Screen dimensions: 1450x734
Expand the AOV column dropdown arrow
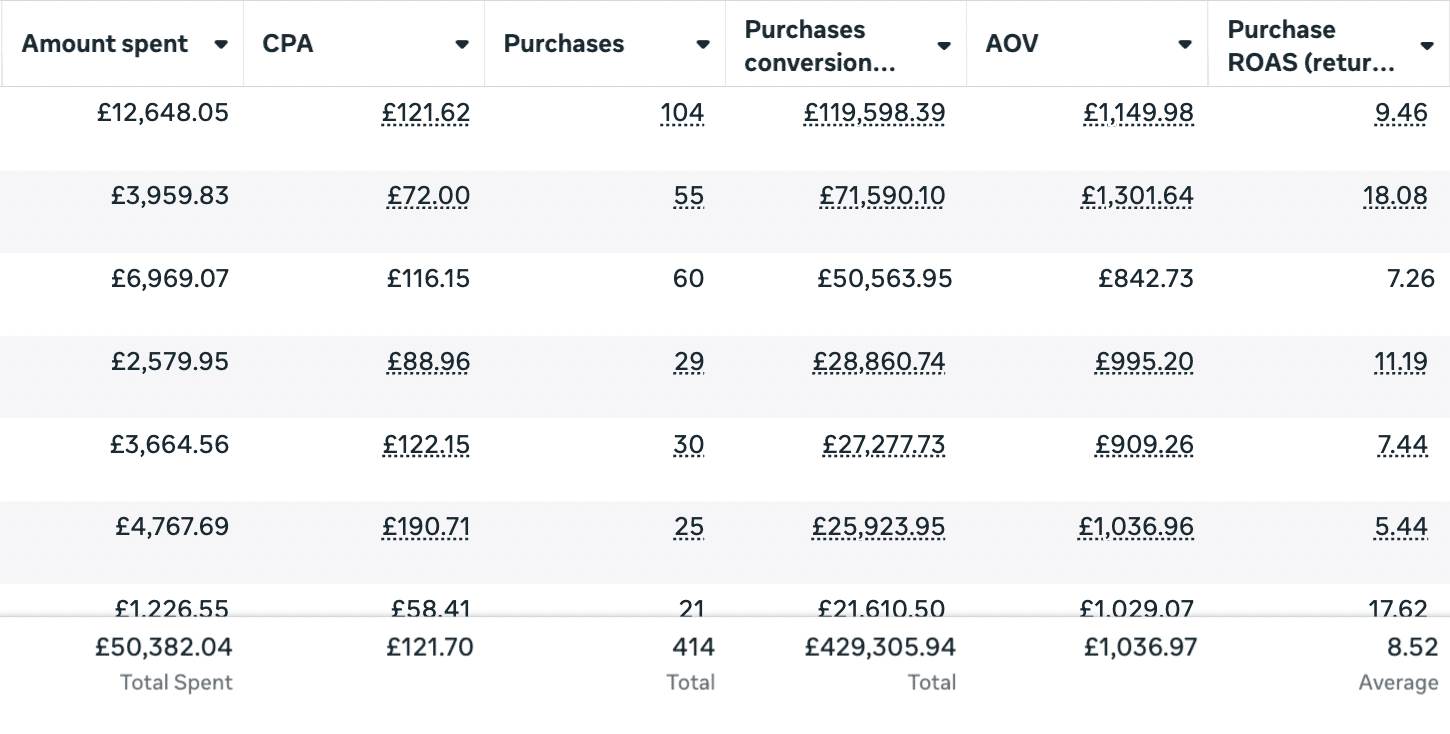pos(1185,44)
